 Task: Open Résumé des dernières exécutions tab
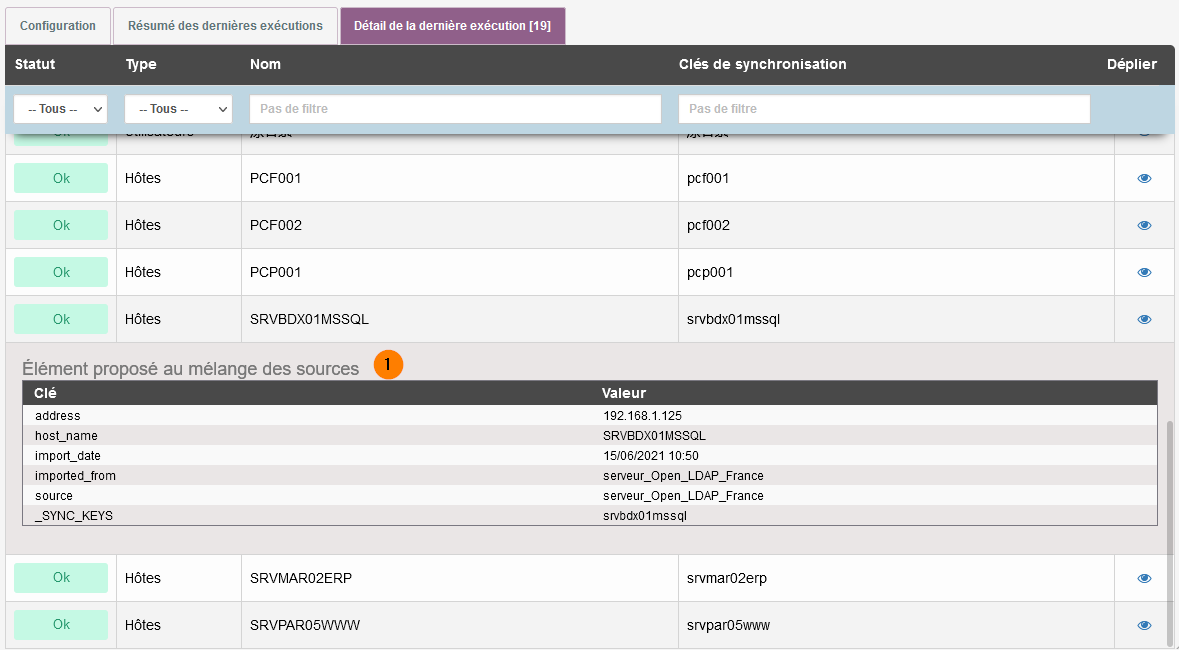pos(225,26)
